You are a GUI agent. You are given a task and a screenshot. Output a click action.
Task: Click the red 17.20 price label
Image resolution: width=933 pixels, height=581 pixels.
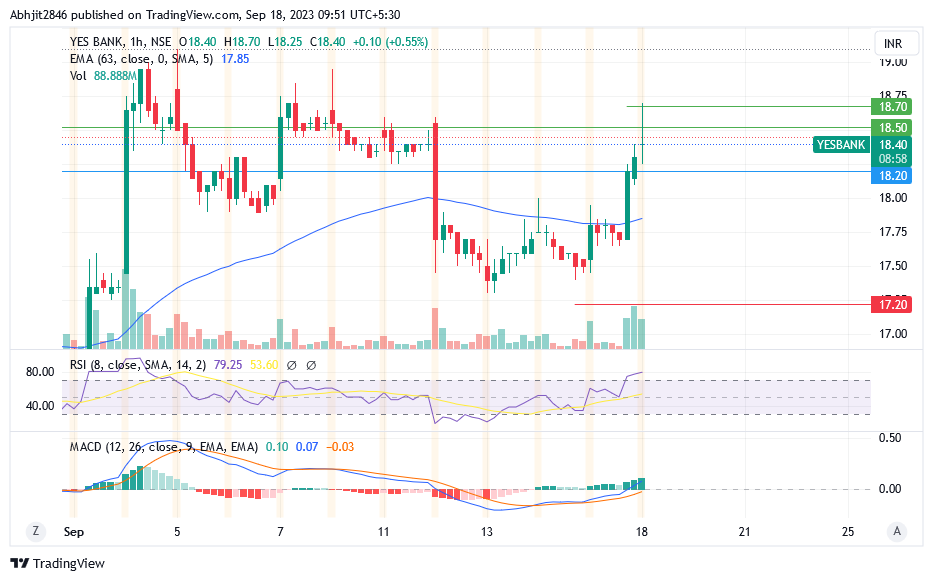click(891, 305)
